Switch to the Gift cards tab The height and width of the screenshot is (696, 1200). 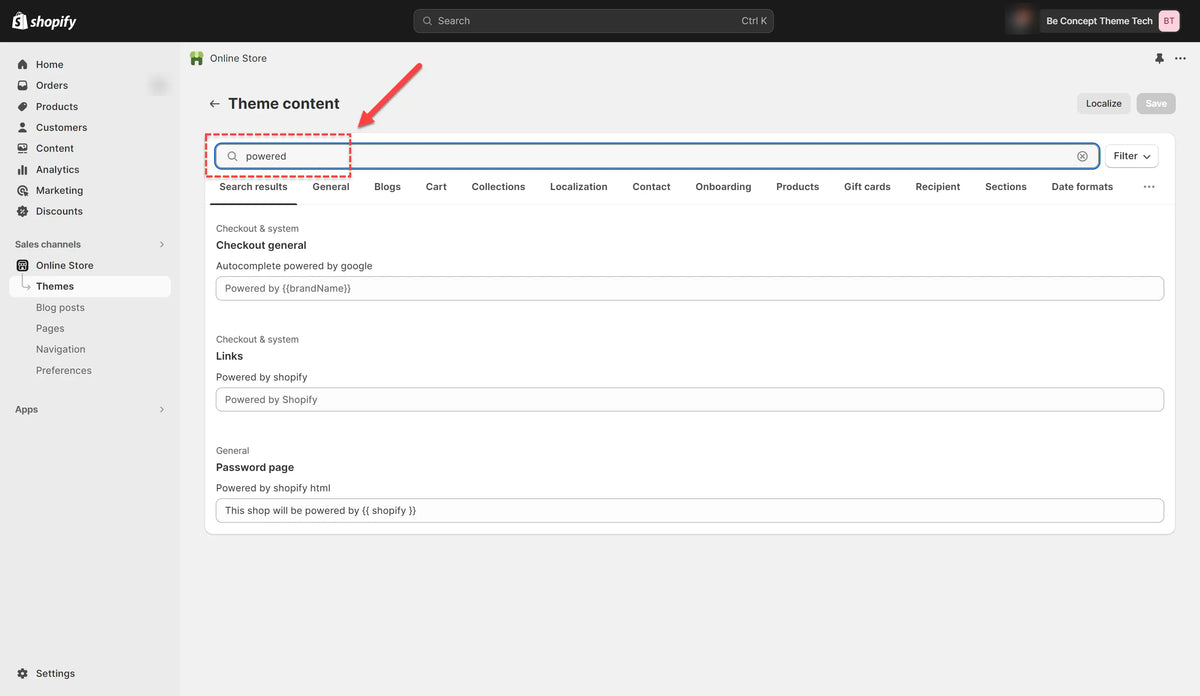point(867,187)
